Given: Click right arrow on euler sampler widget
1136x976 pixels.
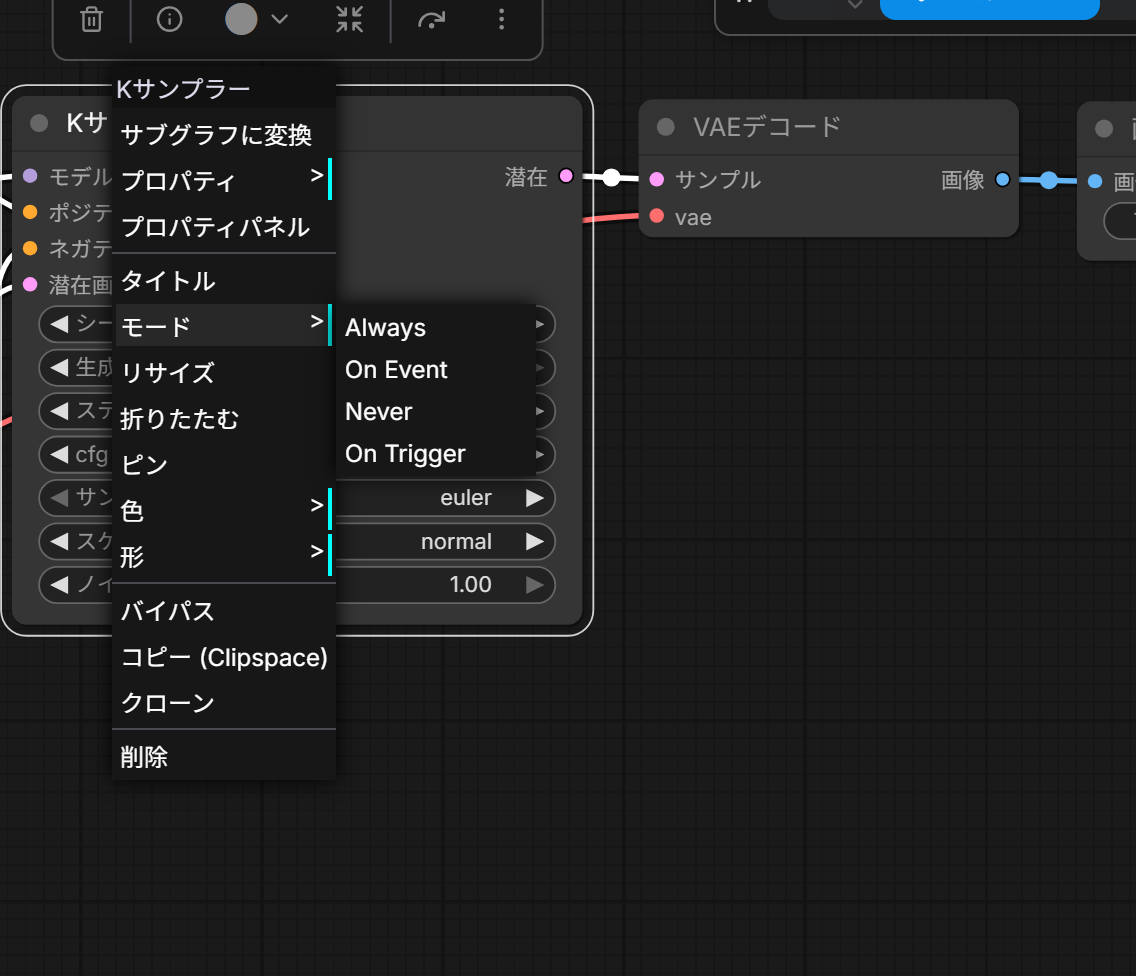Looking at the screenshot, I should tap(535, 498).
